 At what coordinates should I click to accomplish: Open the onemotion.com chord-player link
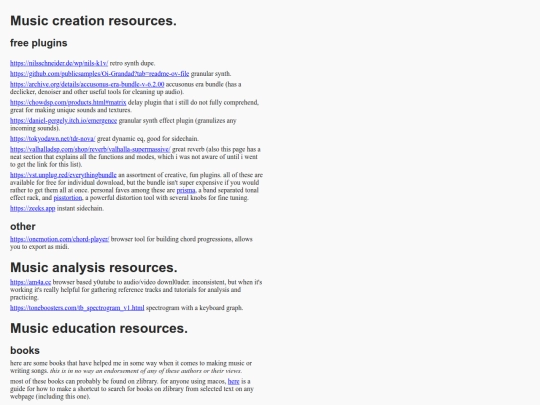[60, 239]
